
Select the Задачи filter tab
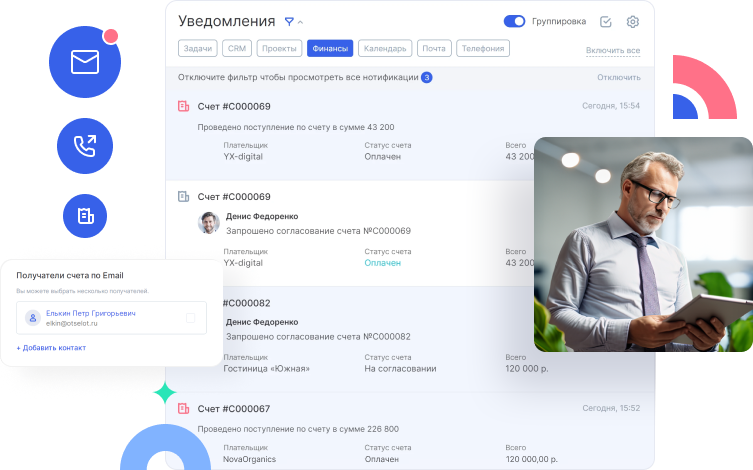[198, 48]
